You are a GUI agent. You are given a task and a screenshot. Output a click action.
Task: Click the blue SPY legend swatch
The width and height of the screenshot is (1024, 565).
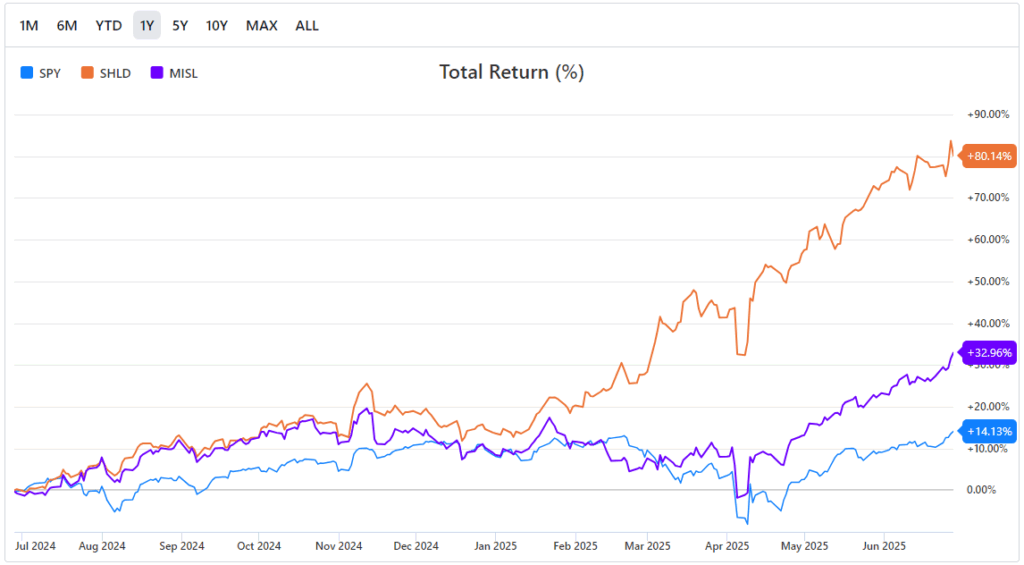pos(27,73)
